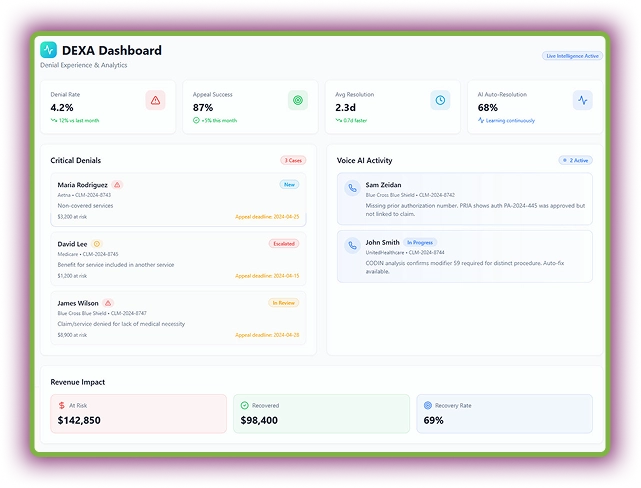Click the In Progress tag beside John Smith
641x488 pixels.
coord(421,243)
